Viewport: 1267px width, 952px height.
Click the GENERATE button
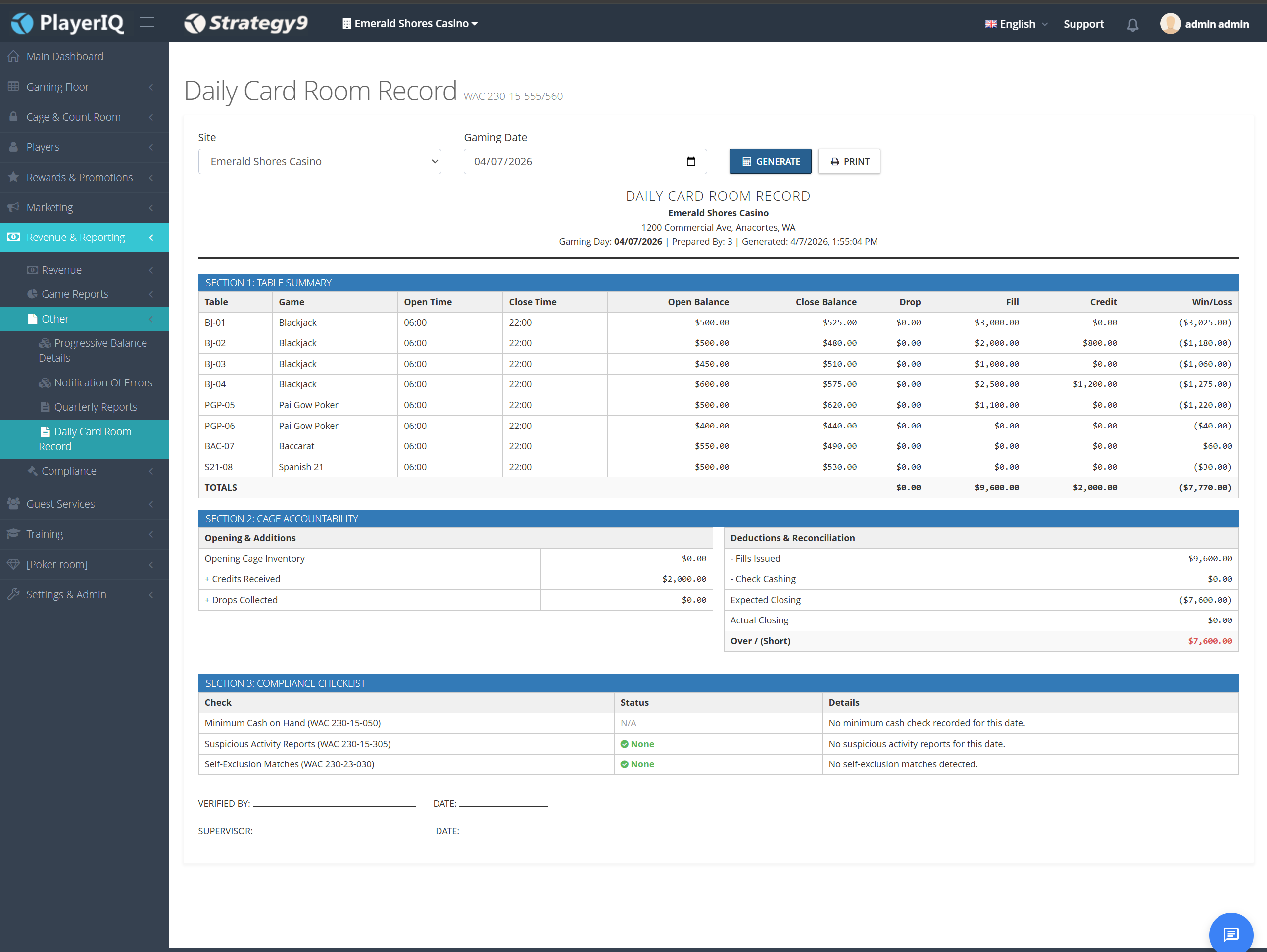771,161
